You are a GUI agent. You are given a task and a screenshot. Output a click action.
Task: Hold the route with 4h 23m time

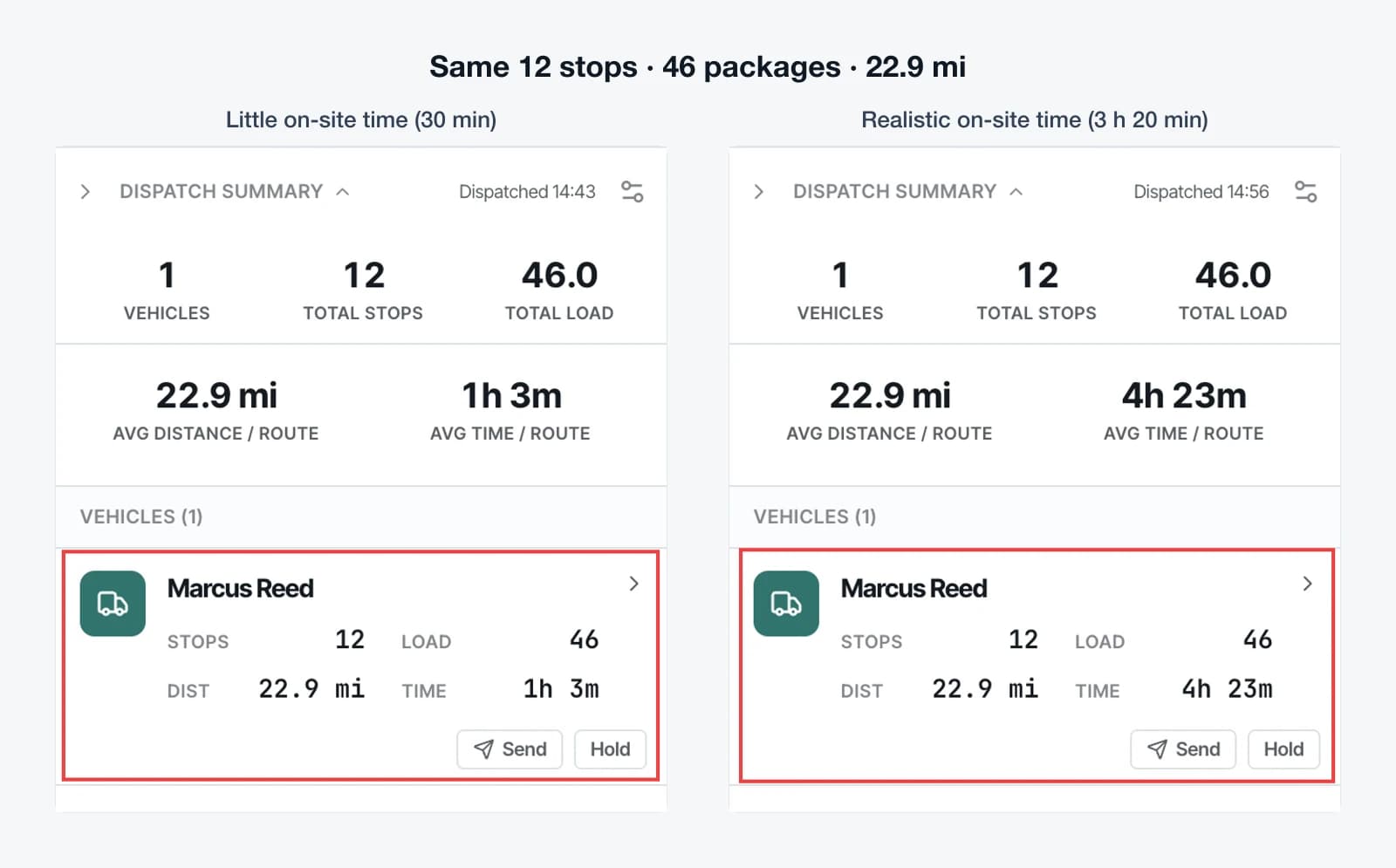1283,749
